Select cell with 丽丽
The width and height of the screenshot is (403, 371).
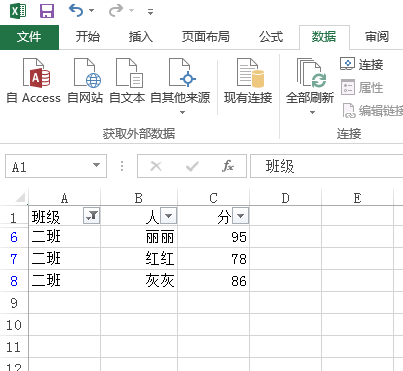pos(139,237)
